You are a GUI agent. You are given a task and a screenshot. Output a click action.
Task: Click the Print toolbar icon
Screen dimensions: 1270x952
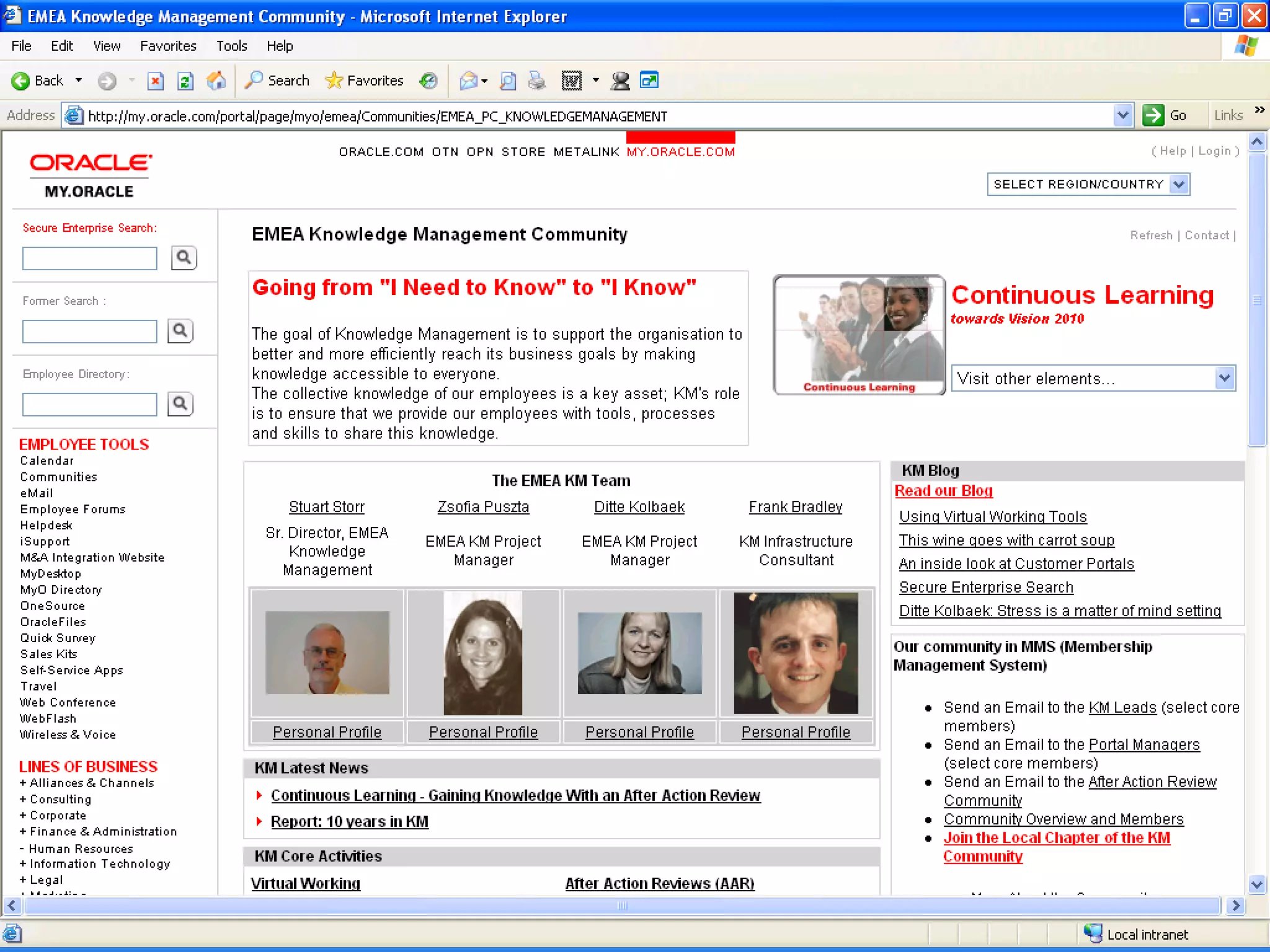[x=537, y=81]
